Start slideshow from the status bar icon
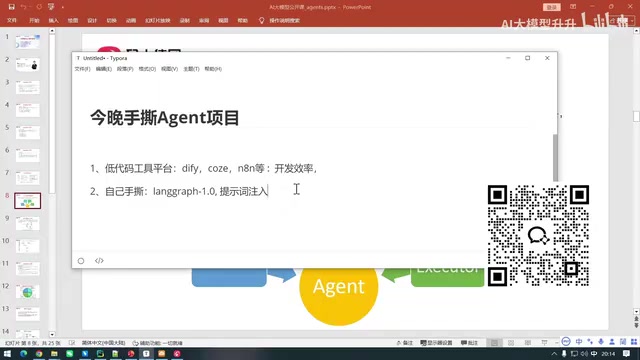Viewport: 640px width, 360px height. pos(544,343)
